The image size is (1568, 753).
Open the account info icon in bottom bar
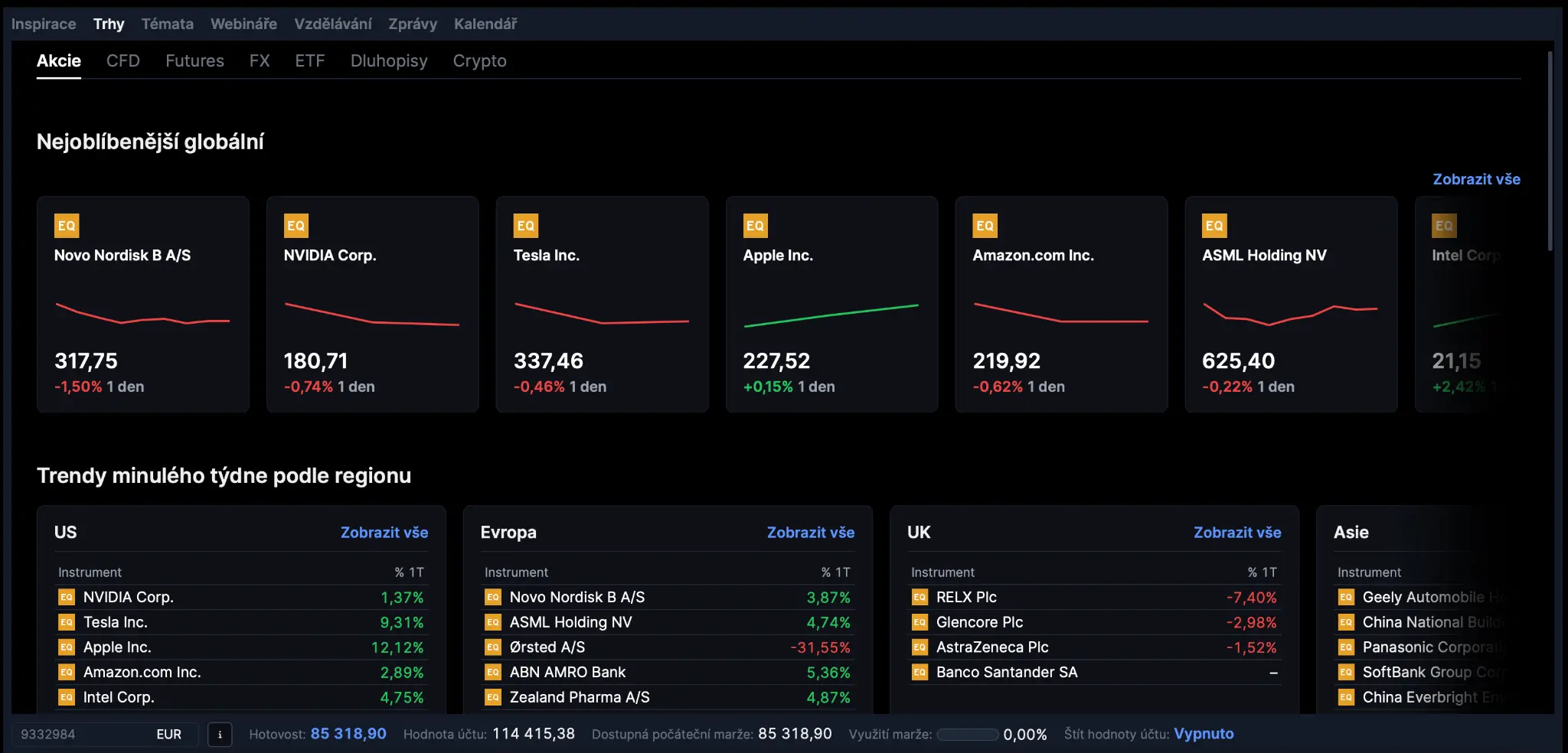[220, 735]
